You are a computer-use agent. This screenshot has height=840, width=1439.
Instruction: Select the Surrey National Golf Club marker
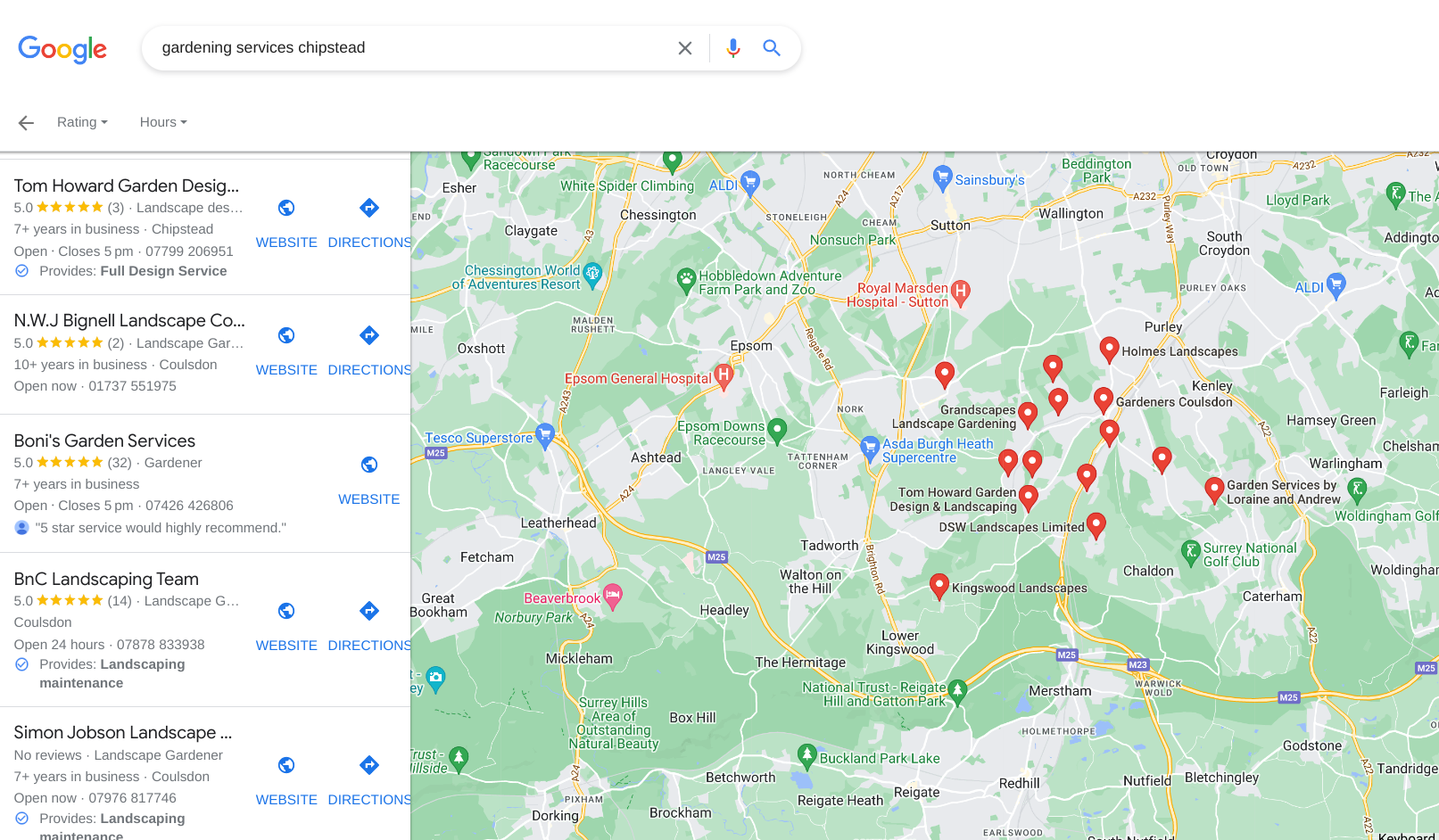point(1190,553)
